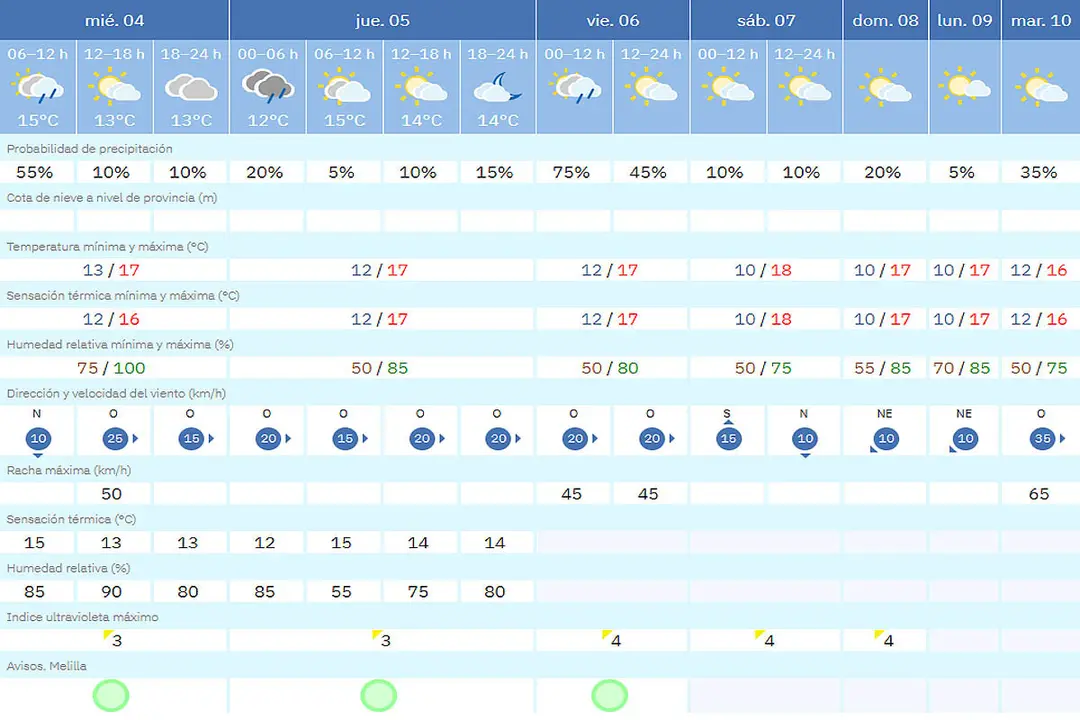This screenshot has width=1080, height=720.
Task: Click the 75 / 100 relative humidity value
Action: coord(112,368)
